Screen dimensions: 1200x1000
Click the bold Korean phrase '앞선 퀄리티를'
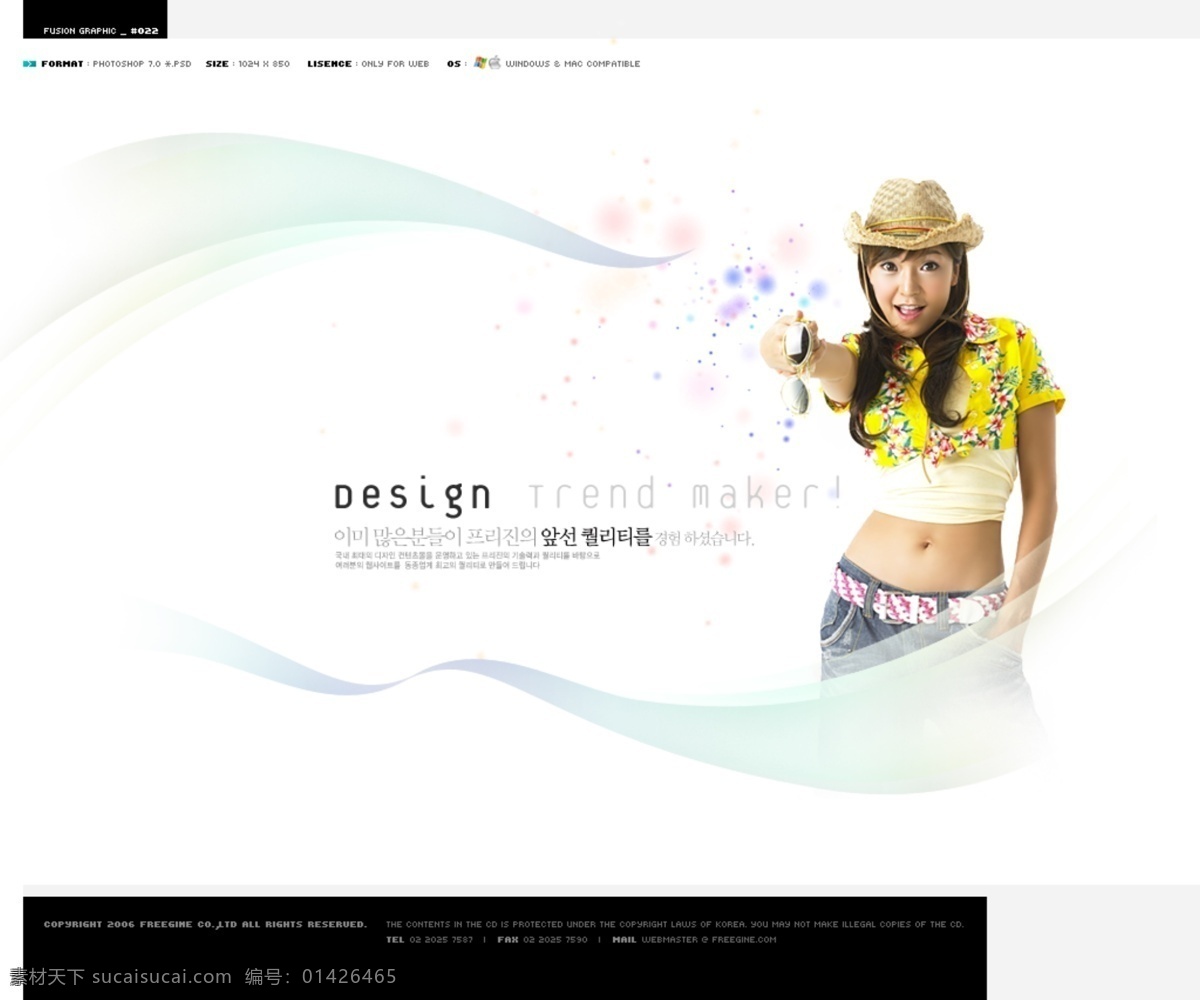pos(596,537)
